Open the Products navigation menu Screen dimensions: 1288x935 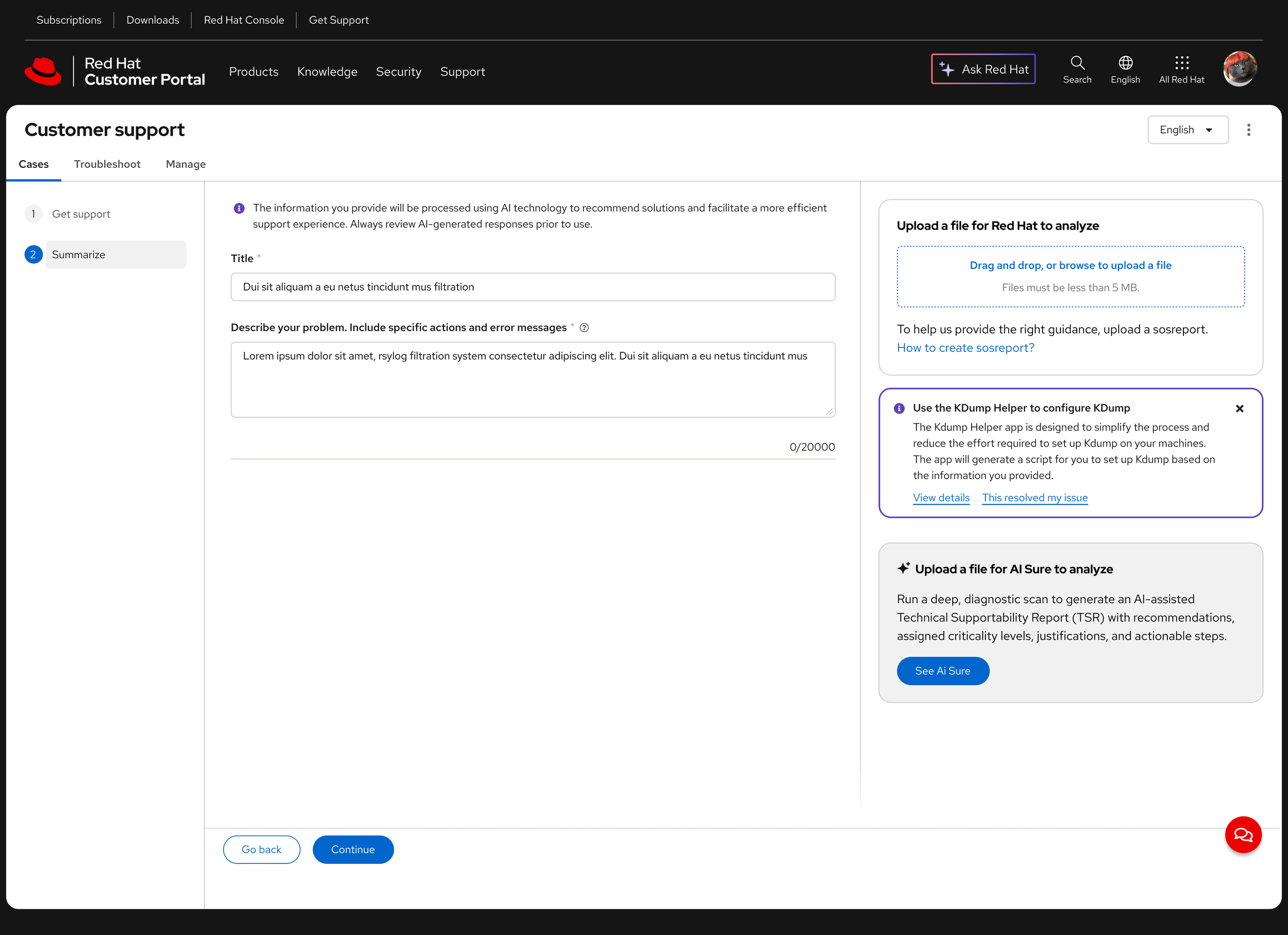(253, 72)
